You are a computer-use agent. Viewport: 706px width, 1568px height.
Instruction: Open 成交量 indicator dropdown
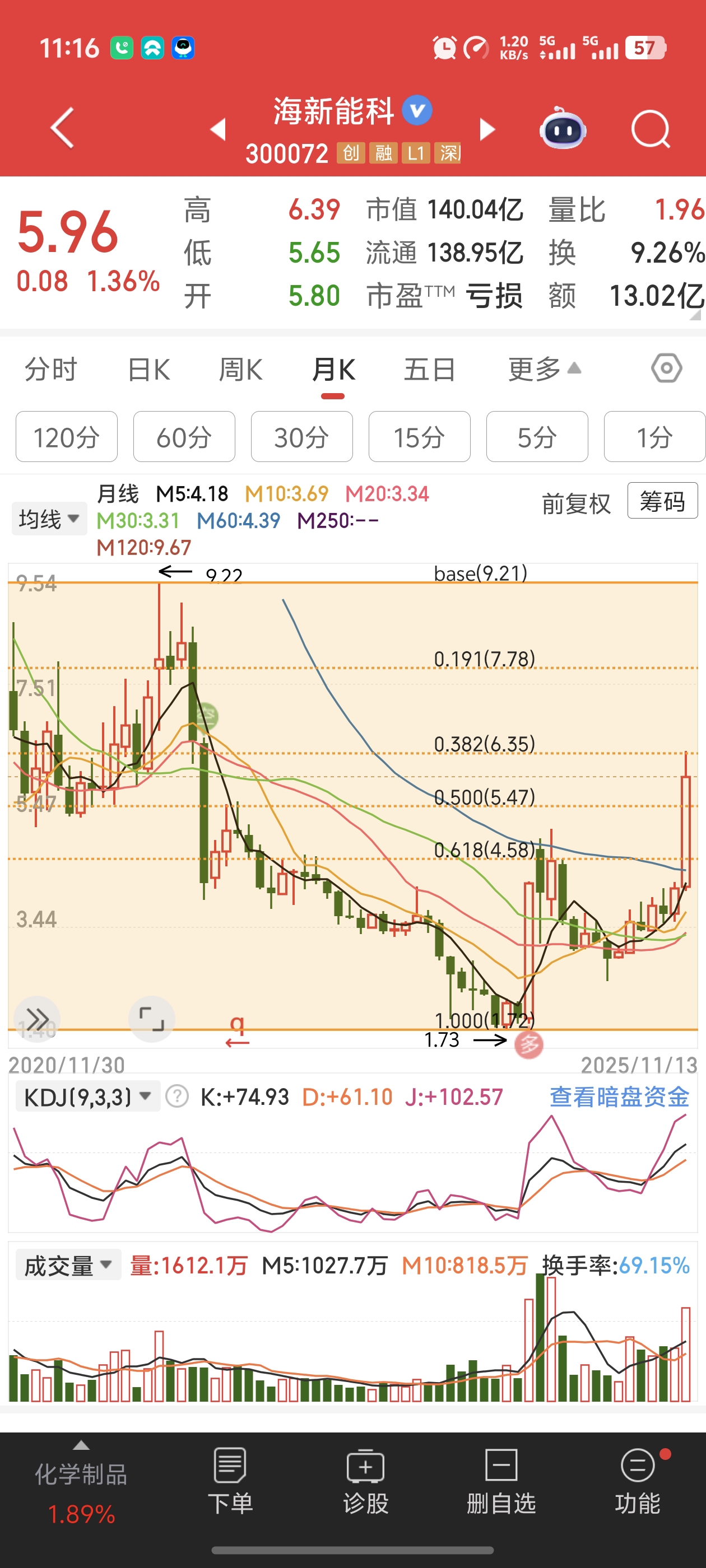click(x=68, y=1266)
